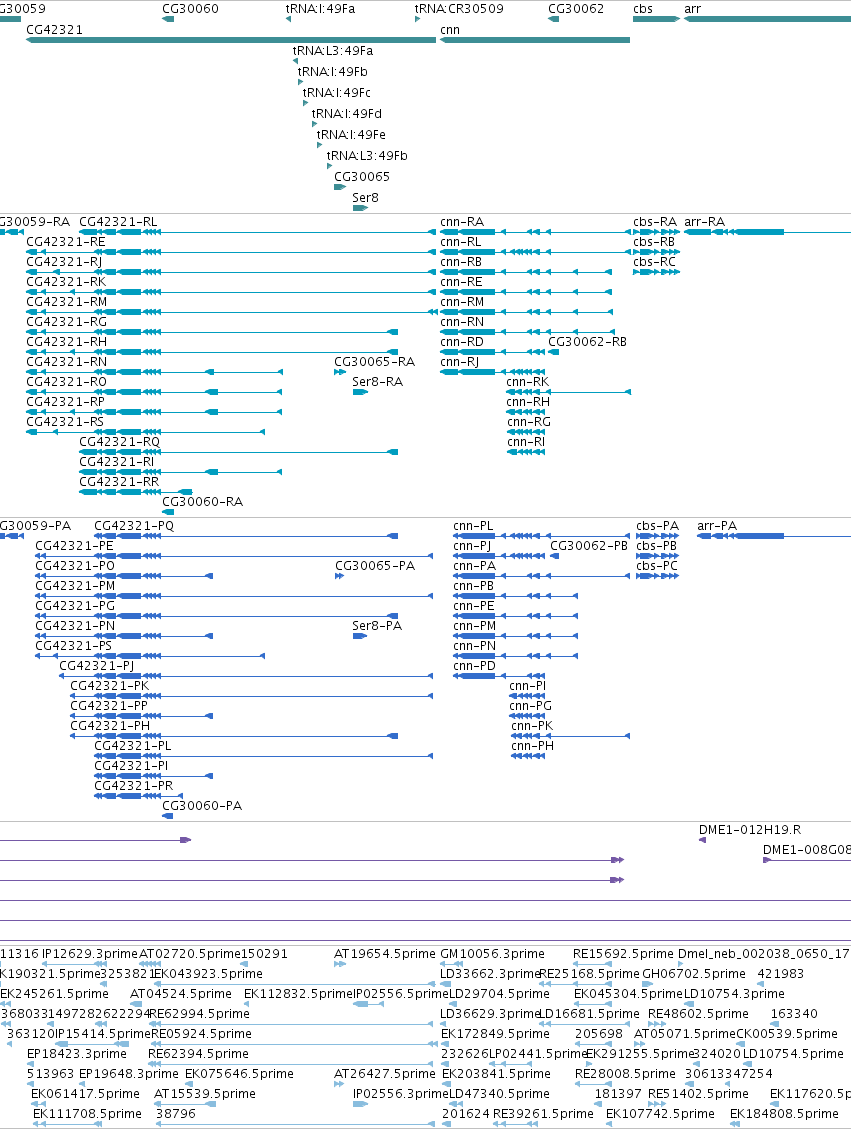This screenshot has width=851, height=1129.
Task: Click the CG42321-PQ protein label
Action: pyautogui.click(x=134, y=526)
